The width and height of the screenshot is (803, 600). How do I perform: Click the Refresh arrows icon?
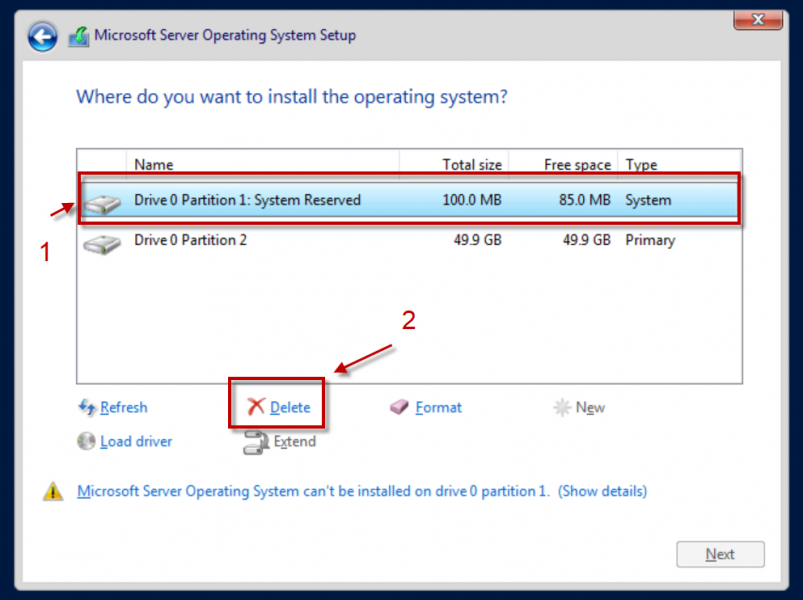click(x=87, y=408)
